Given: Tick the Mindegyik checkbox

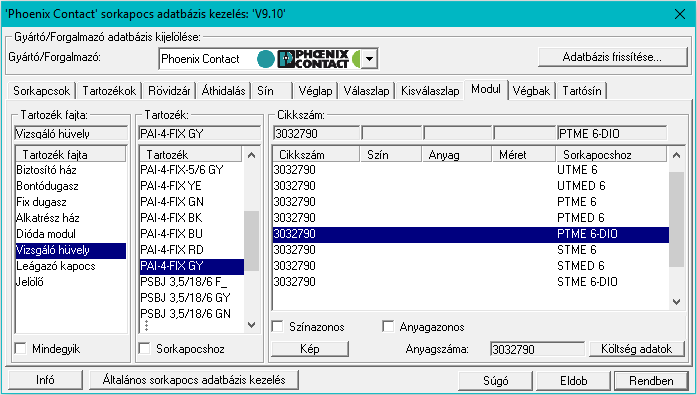Looking at the screenshot, I should pyautogui.click(x=20, y=349).
